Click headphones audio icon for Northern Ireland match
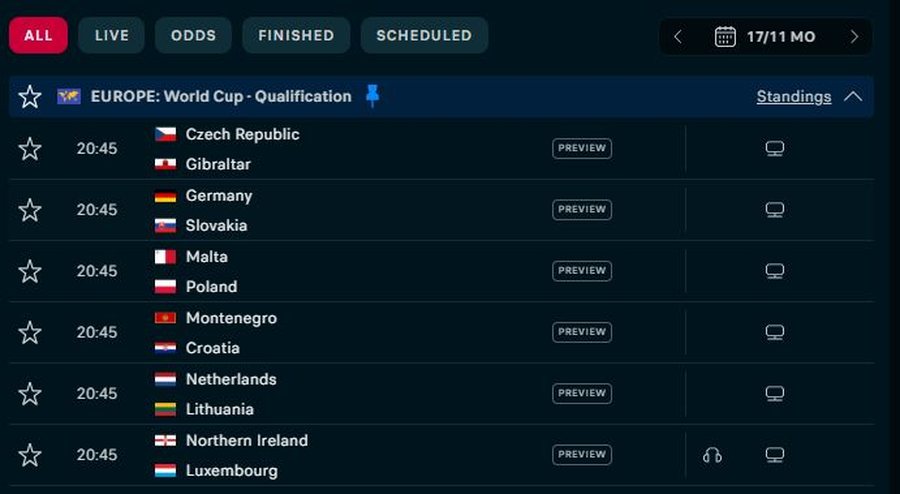The height and width of the screenshot is (494, 900). tap(712, 455)
